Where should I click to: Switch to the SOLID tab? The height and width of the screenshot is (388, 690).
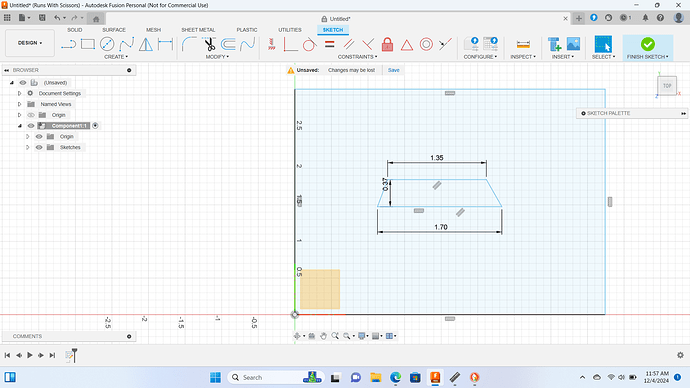[75, 30]
